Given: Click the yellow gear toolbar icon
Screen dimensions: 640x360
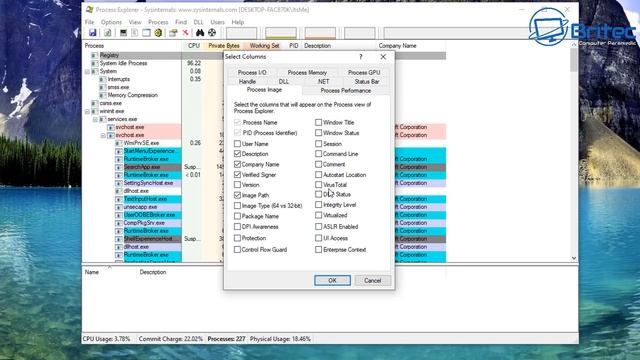Looking at the screenshot, I should point(158,33).
